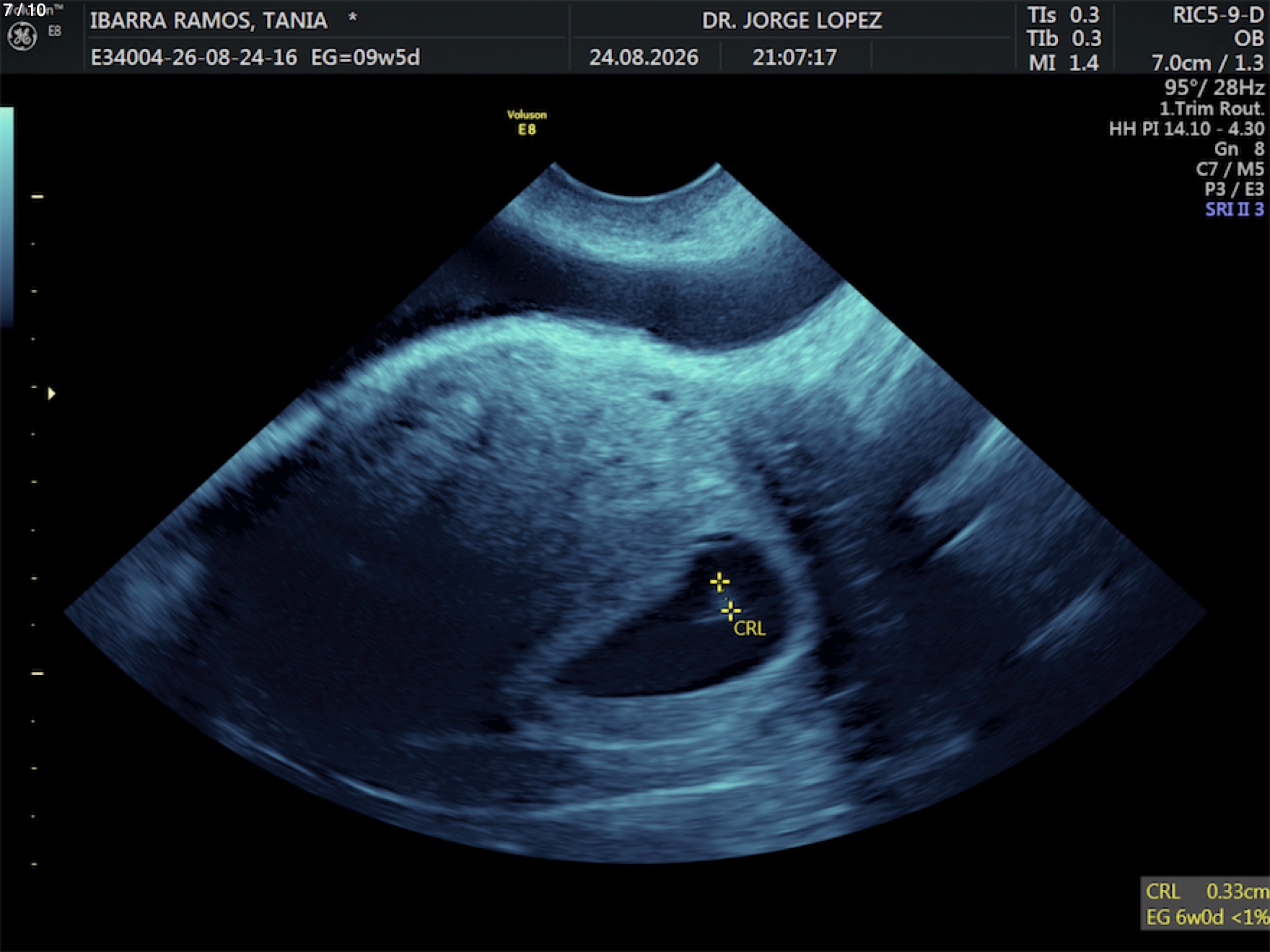This screenshot has height=952, width=1270.
Task: Click the asterisk next to patient name
Action: (x=352, y=17)
